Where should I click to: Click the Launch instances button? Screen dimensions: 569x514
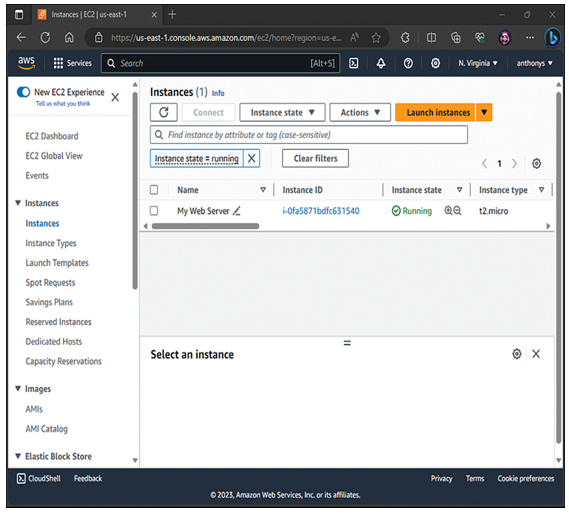tap(435, 112)
